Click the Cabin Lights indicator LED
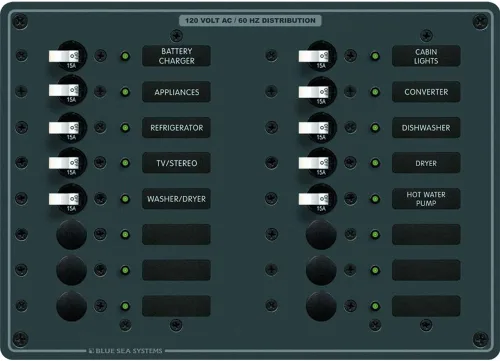 tap(375, 56)
